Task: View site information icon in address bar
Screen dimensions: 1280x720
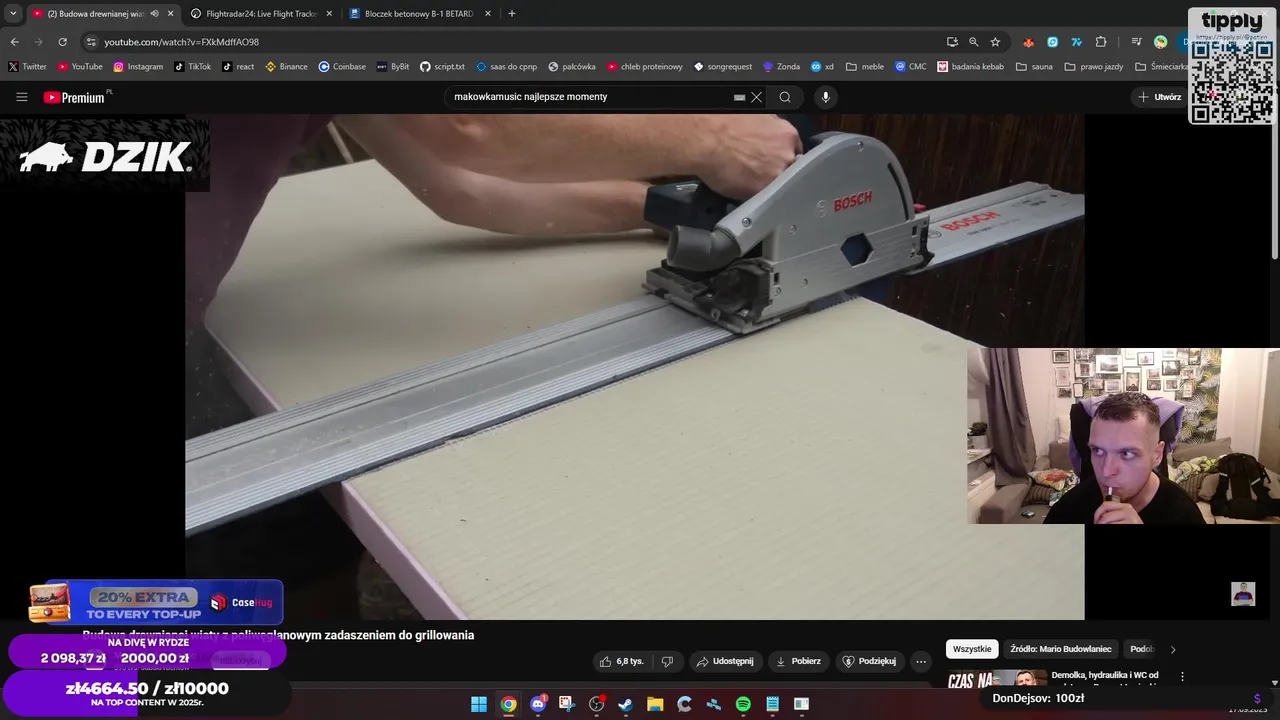Action: [91, 42]
